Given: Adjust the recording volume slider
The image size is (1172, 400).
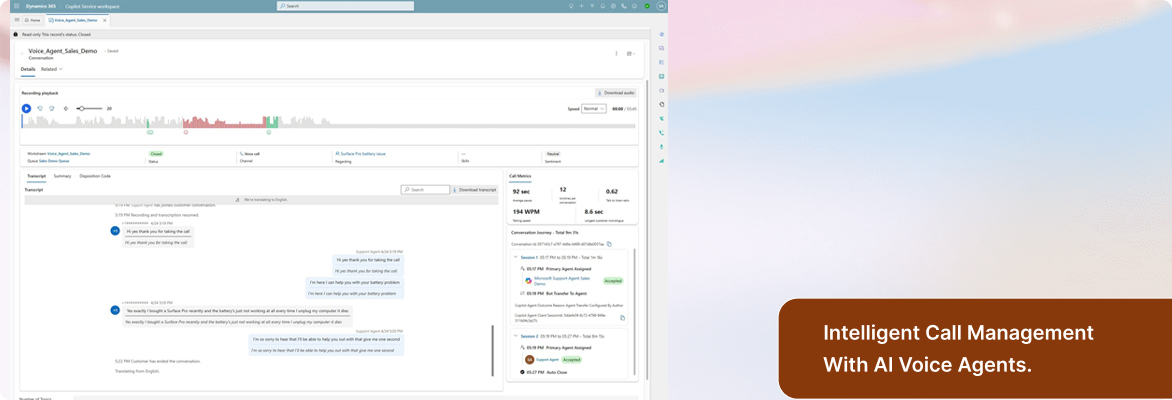Looking at the screenshot, I should click(x=90, y=108).
